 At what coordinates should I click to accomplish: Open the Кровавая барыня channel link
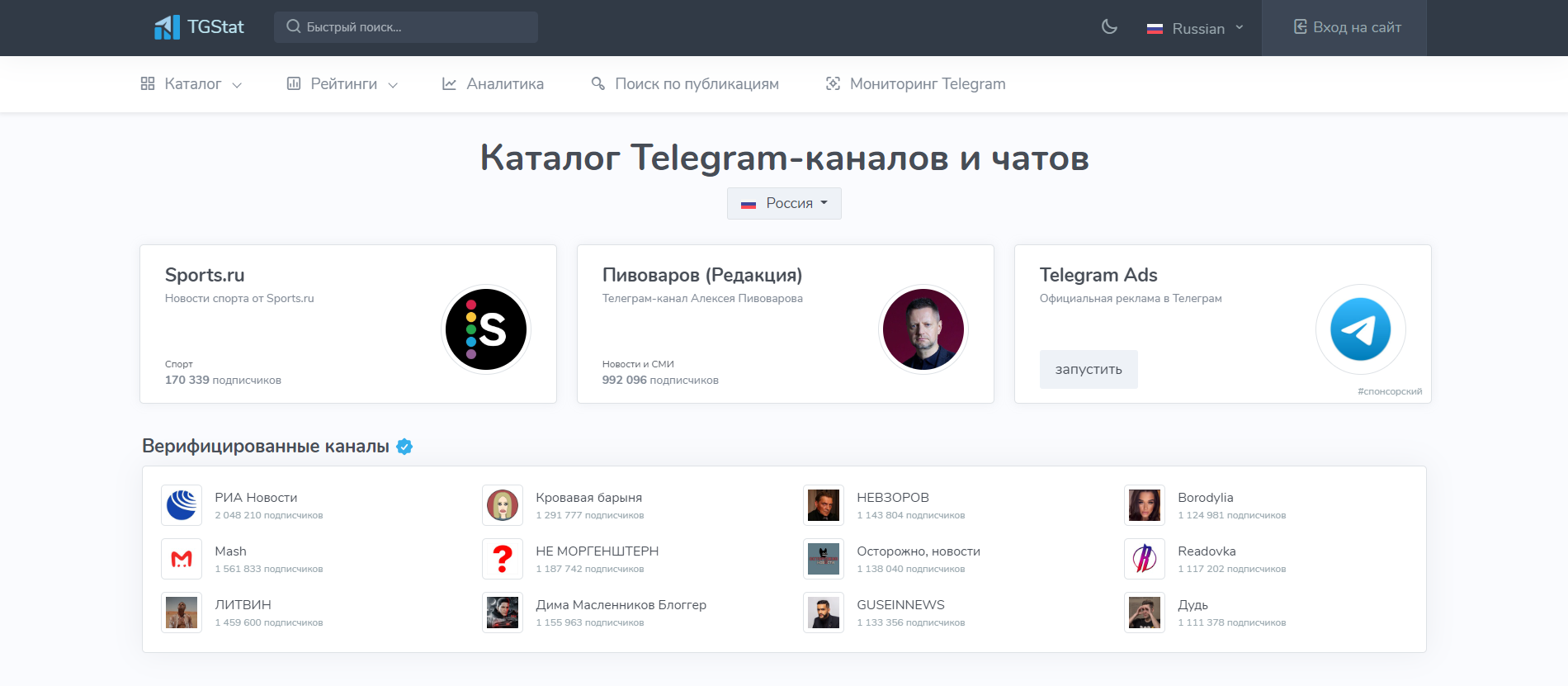coord(588,498)
